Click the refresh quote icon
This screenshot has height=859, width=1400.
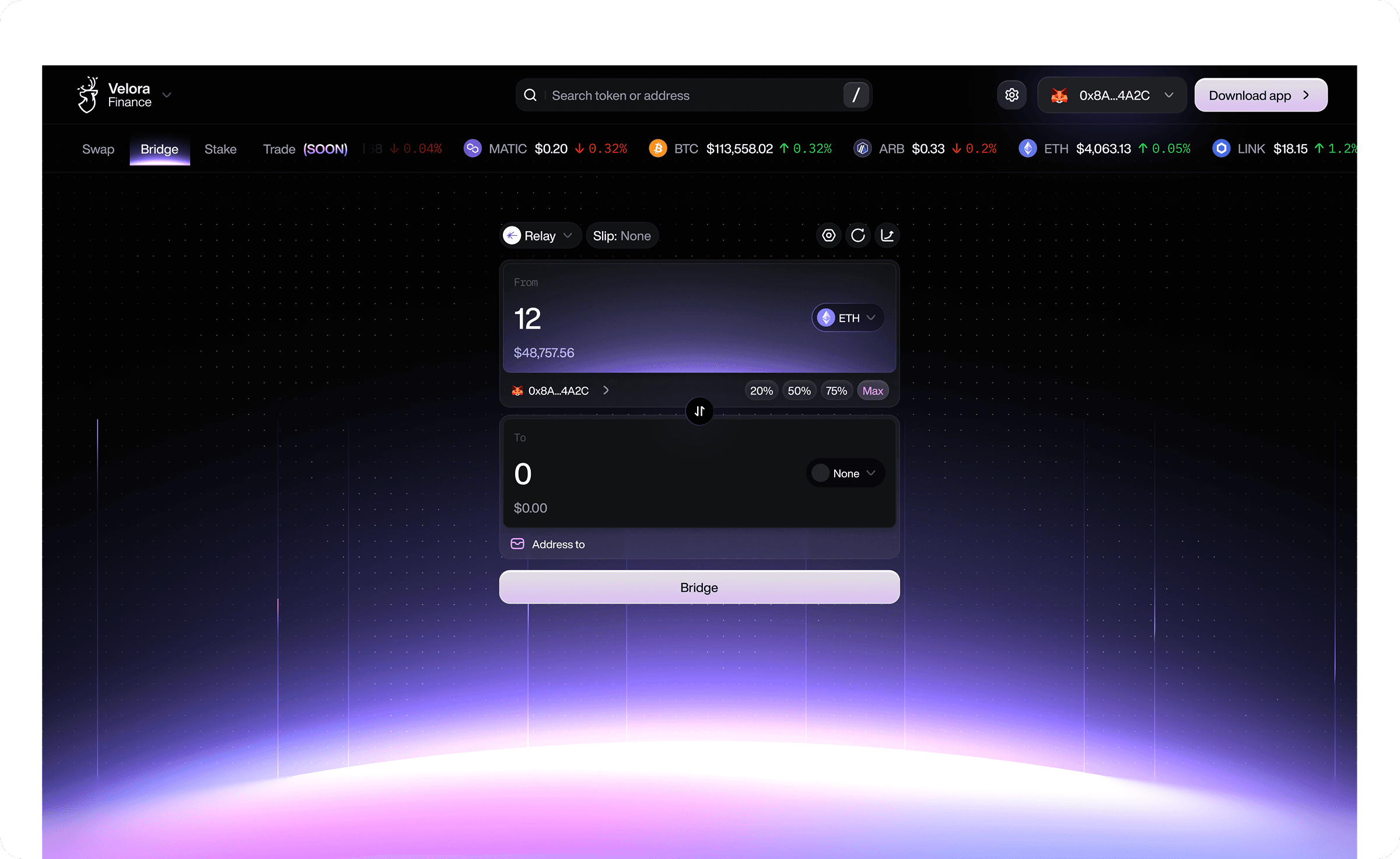click(857, 235)
